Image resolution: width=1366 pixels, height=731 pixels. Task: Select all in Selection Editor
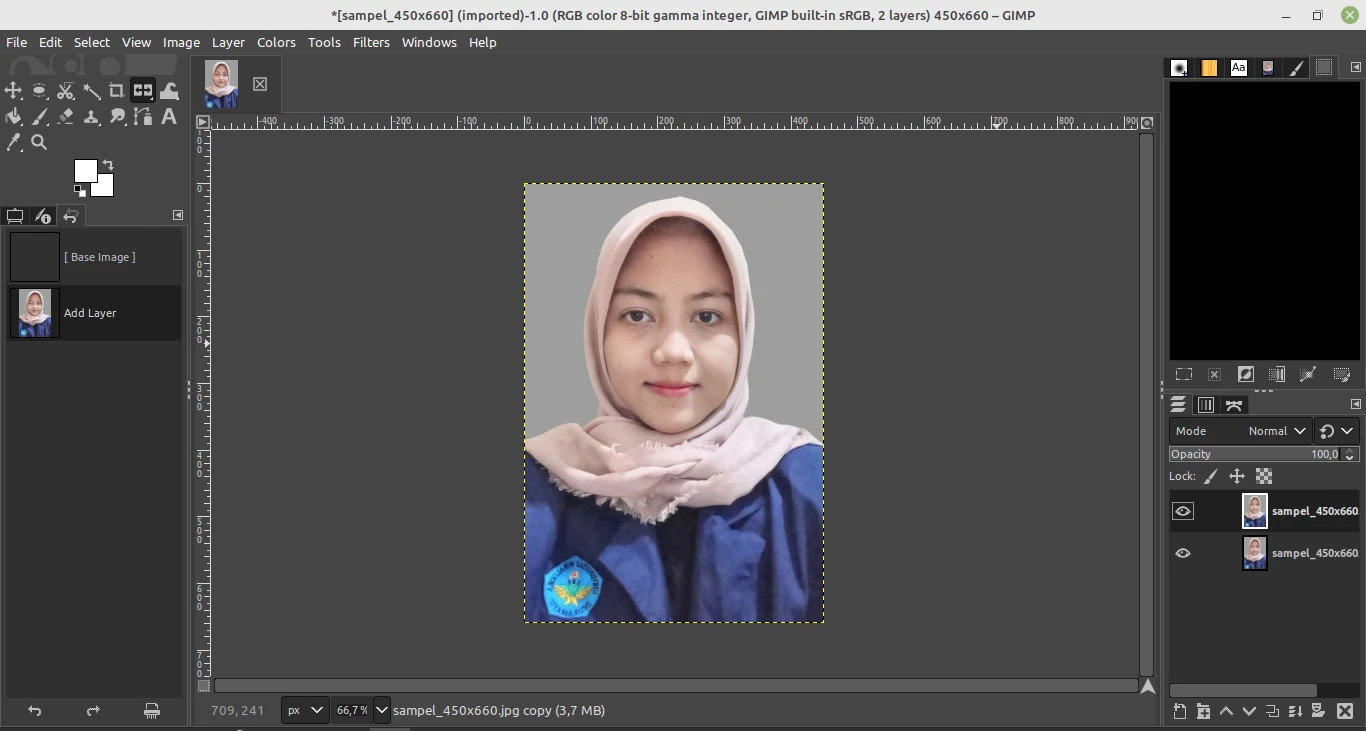pos(1184,374)
